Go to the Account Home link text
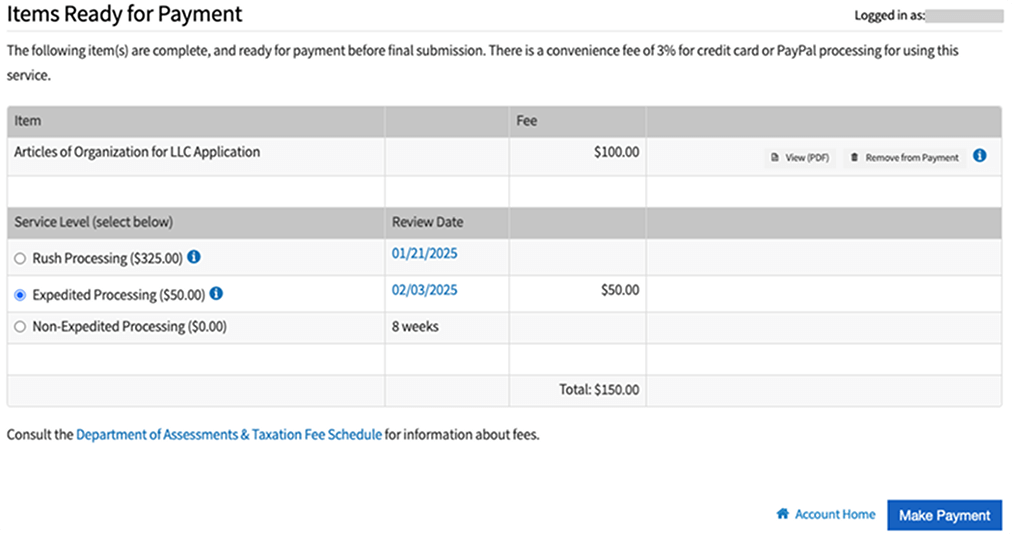 (x=835, y=514)
